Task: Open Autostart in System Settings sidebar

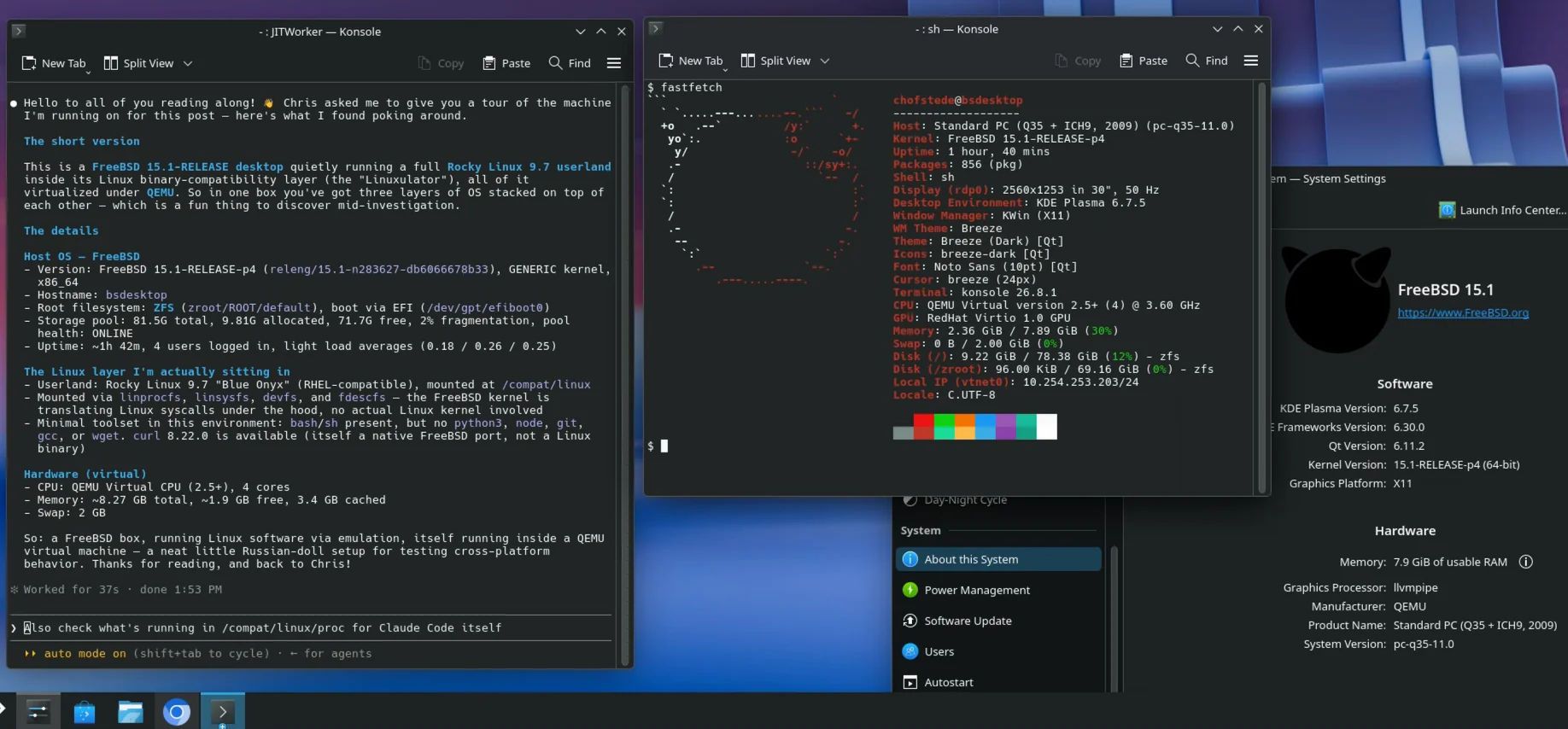Action: click(x=998, y=682)
